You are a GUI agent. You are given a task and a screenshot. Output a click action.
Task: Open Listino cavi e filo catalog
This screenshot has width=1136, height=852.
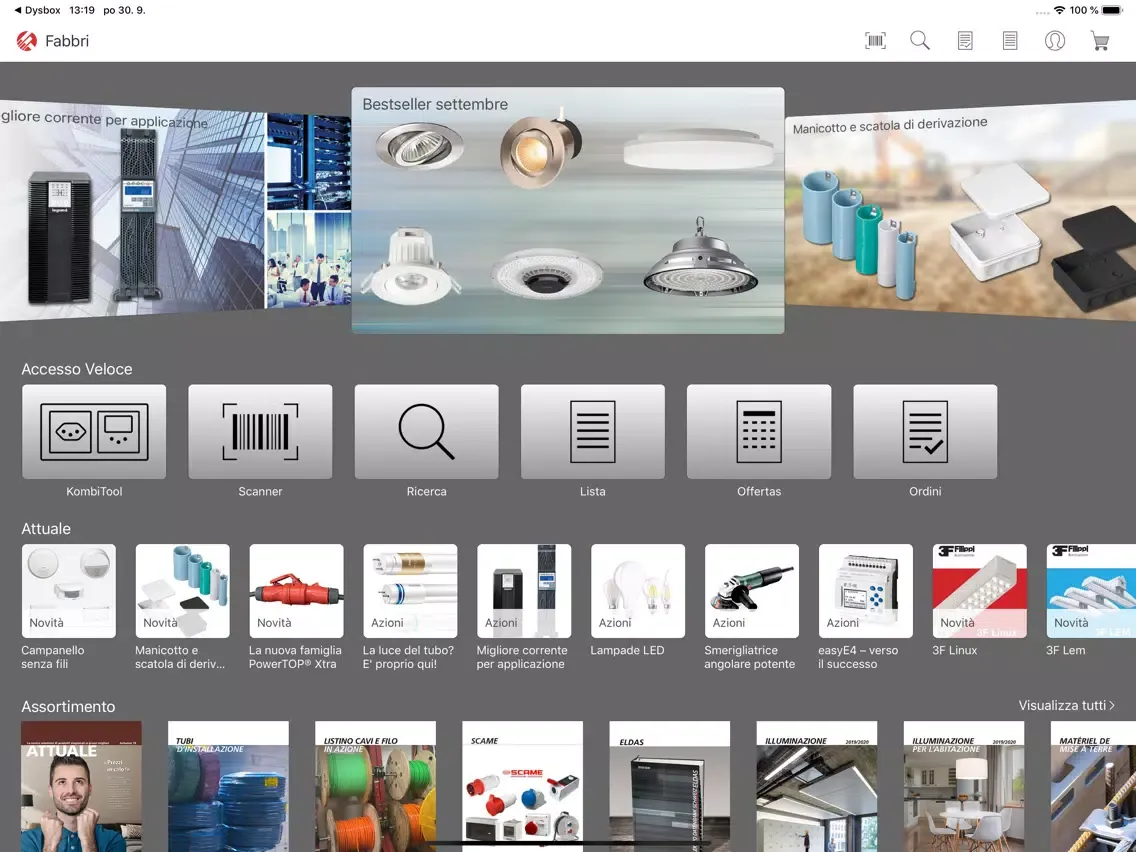pos(375,786)
